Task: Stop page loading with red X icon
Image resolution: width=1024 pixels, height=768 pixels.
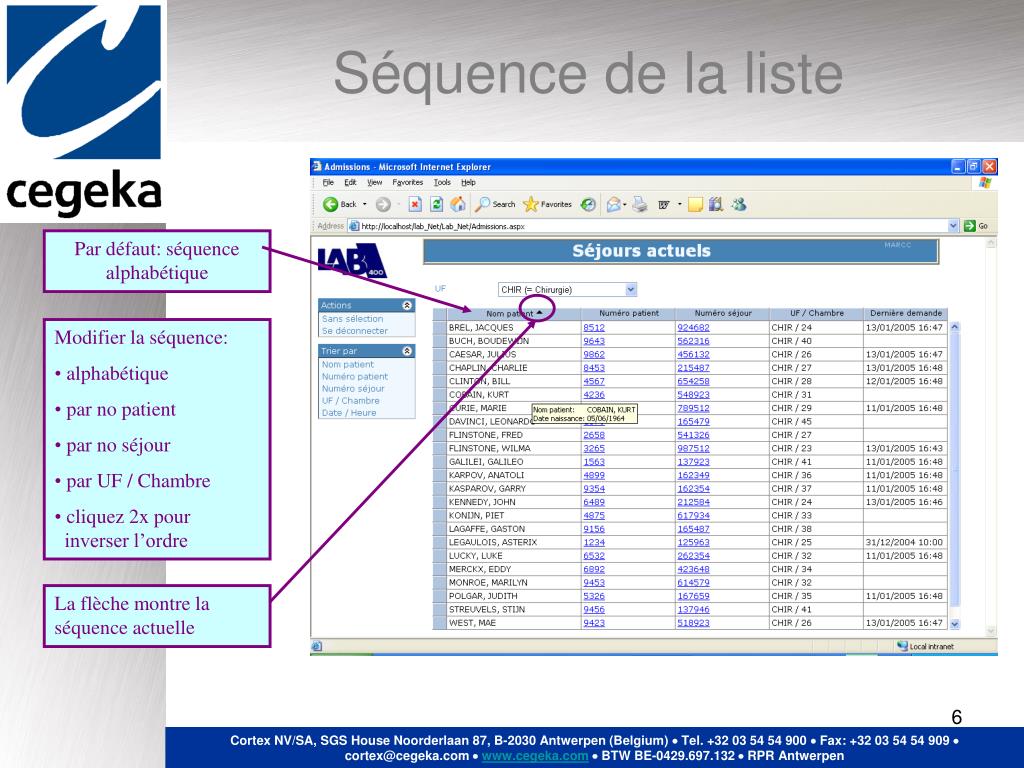Action: click(x=415, y=204)
